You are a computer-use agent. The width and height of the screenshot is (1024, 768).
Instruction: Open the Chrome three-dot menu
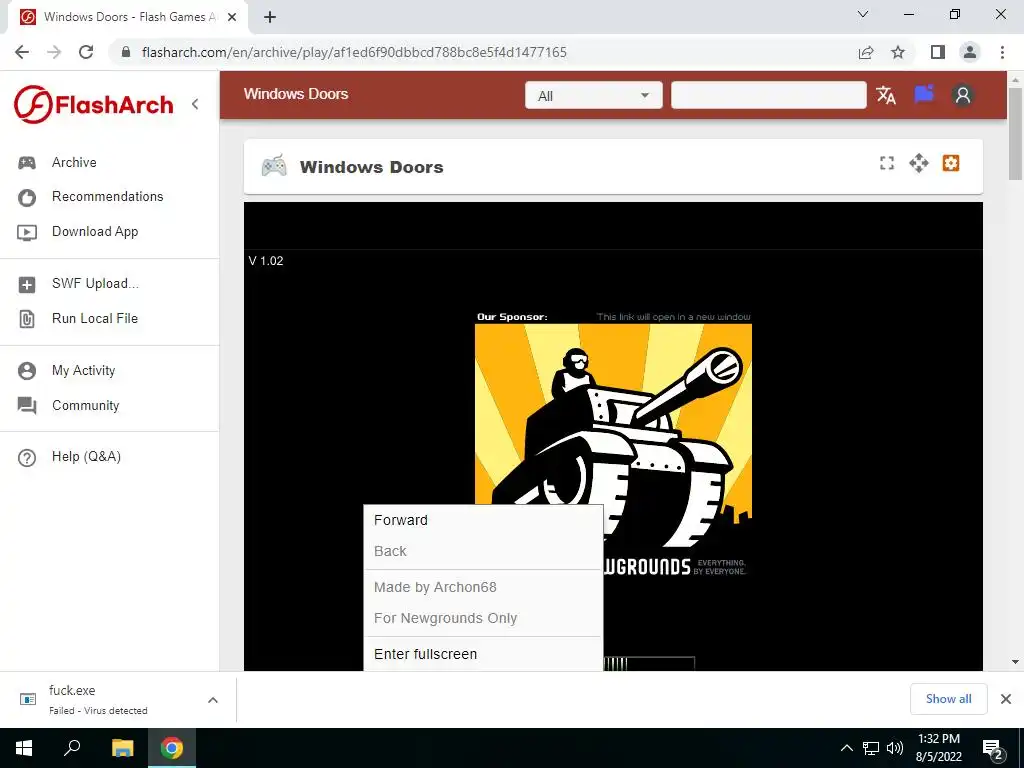[1002, 52]
